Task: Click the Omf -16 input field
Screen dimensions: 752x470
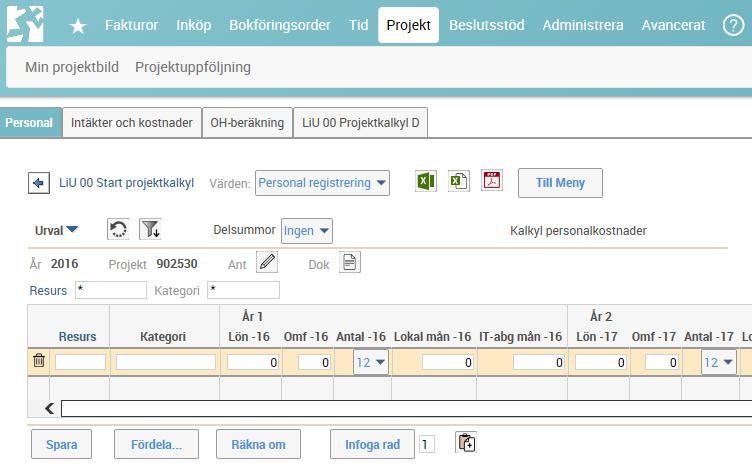Action: [x=314, y=362]
